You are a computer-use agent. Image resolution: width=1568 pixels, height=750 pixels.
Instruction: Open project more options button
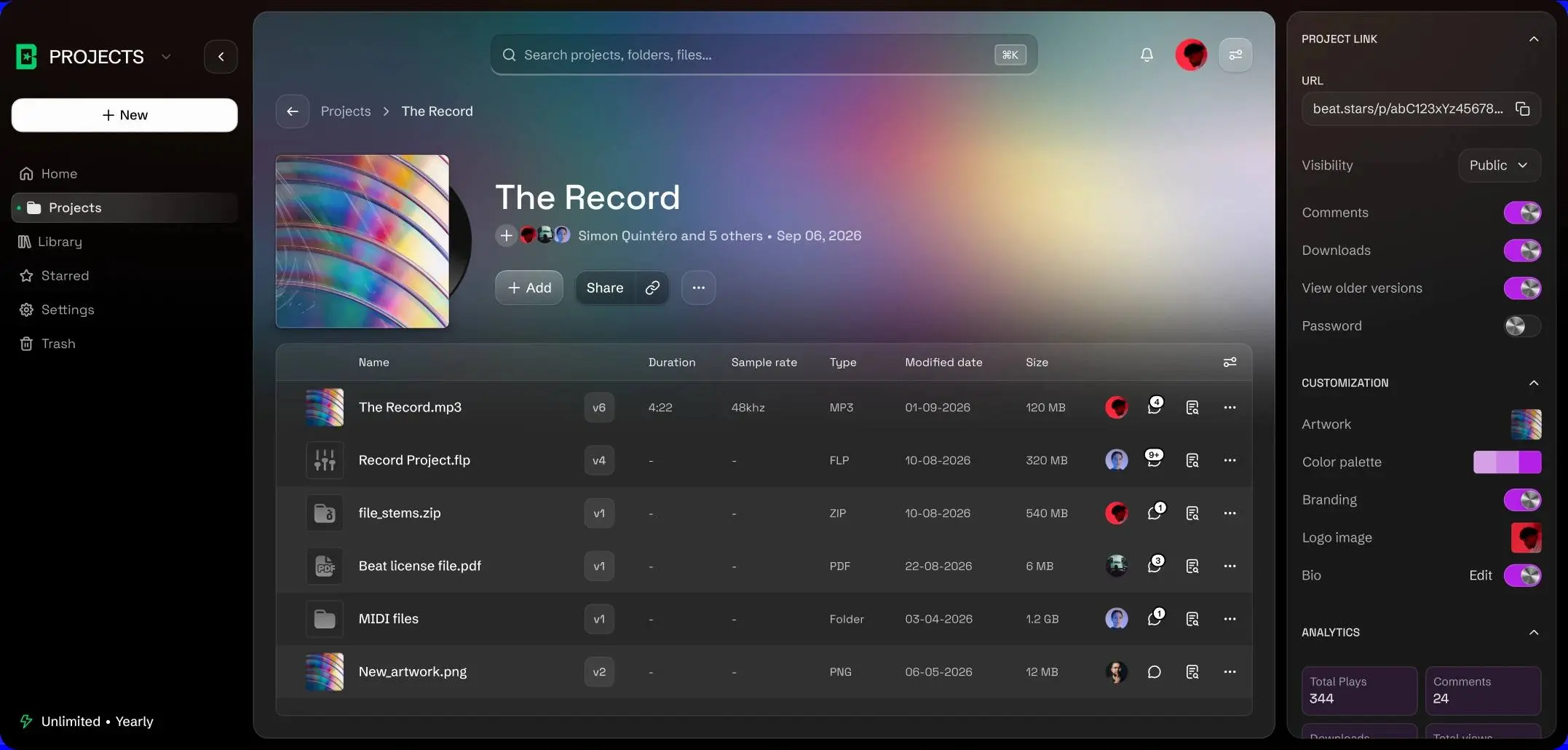tap(698, 288)
